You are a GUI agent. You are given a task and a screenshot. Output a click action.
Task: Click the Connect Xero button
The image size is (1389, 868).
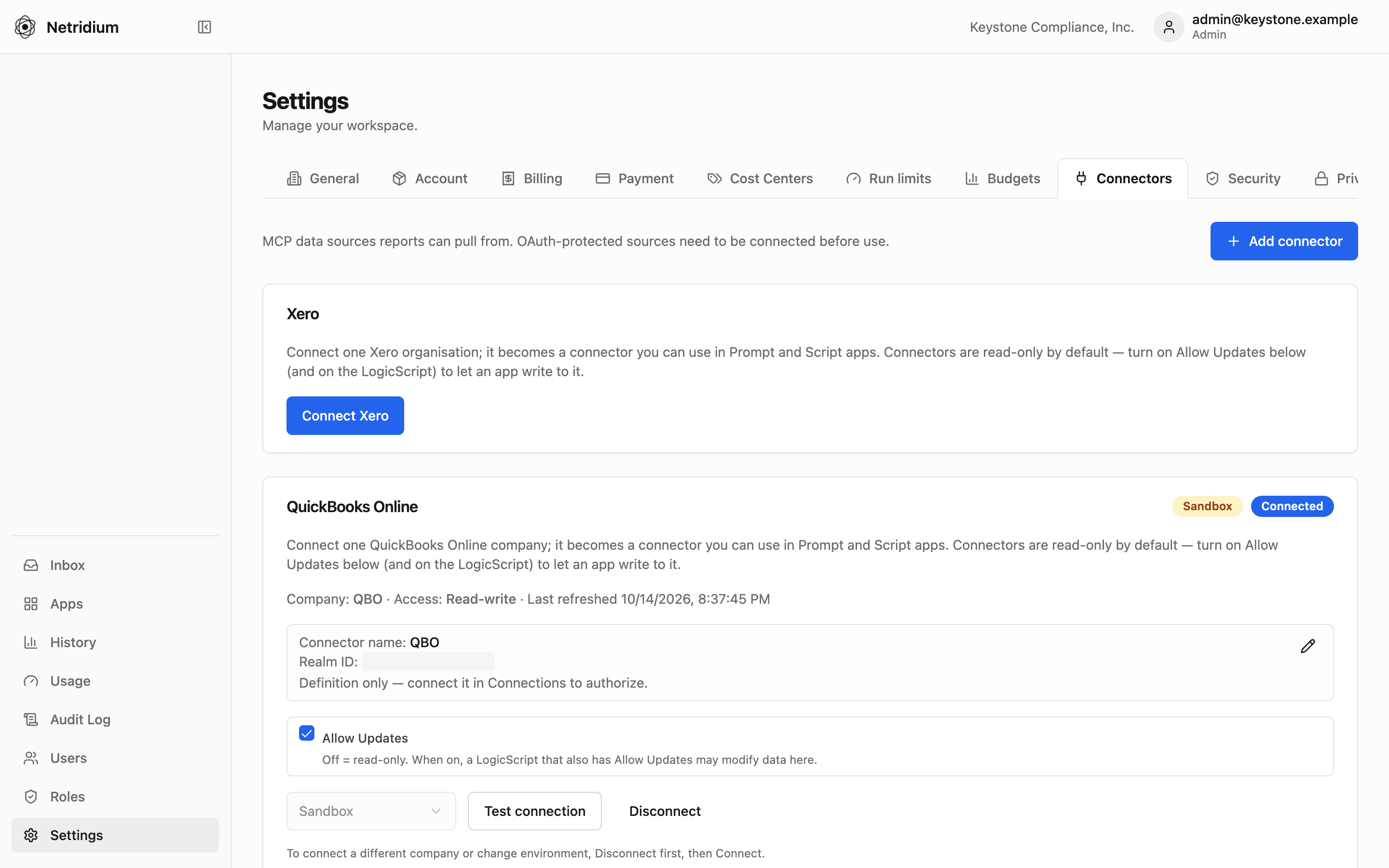tap(345, 416)
